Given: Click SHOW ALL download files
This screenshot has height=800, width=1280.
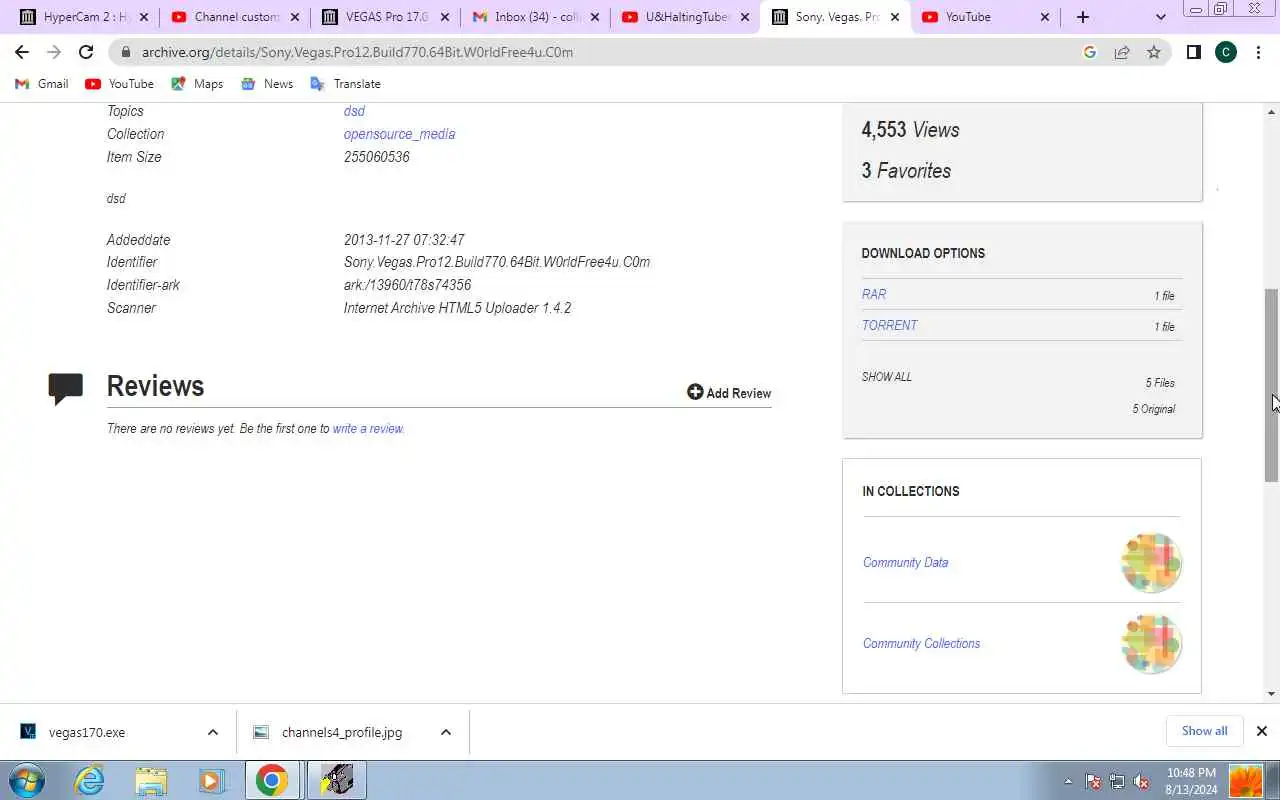Looking at the screenshot, I should click(887, 377).
